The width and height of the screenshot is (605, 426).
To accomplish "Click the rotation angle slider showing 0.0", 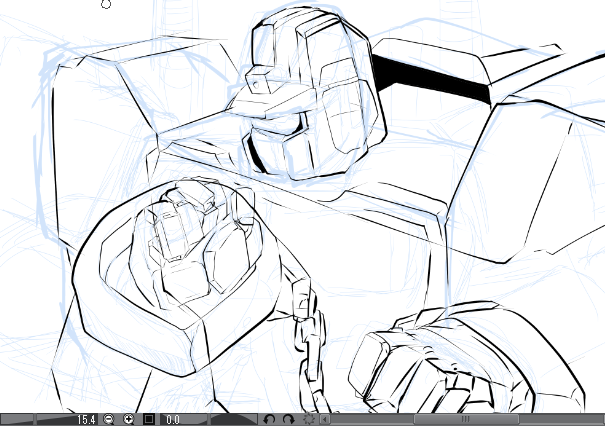I will tap(184, 419).
